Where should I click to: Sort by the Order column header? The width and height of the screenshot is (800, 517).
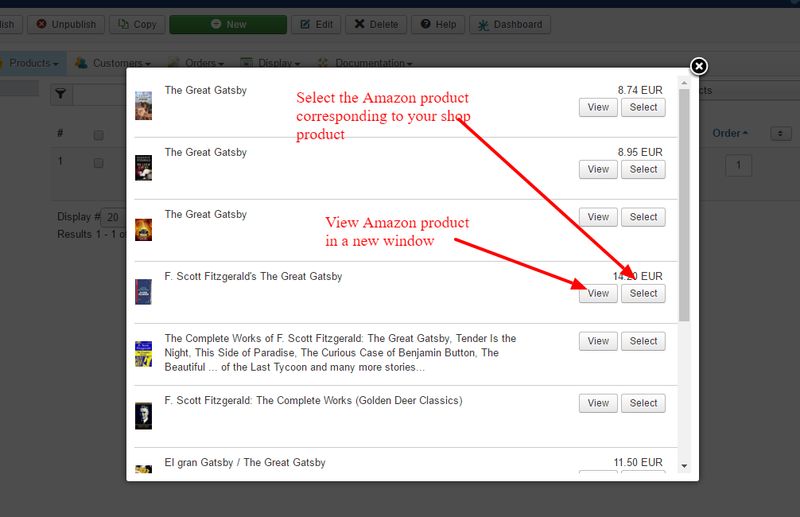coord(730,134)
